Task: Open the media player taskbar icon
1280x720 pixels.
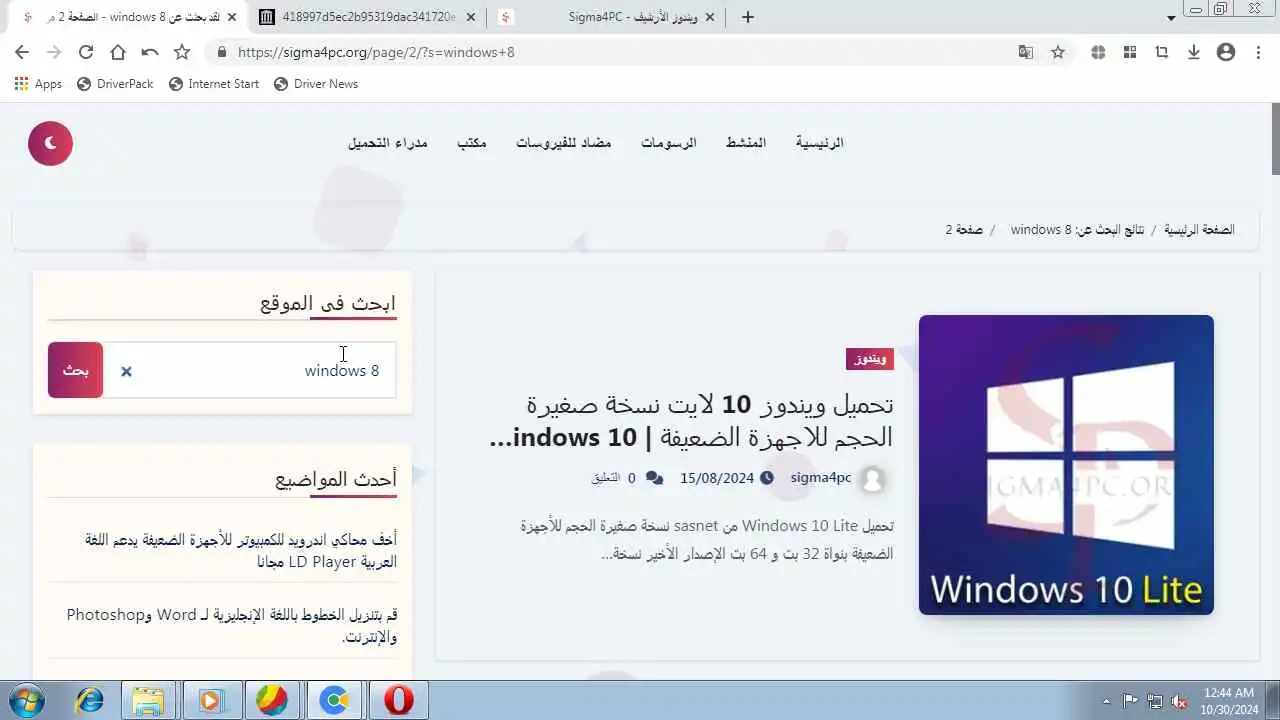Action: point(210,701)
